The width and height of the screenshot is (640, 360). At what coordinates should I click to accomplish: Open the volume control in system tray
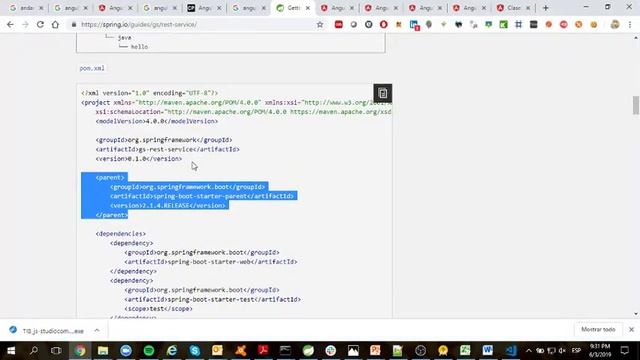coord(562,351)
